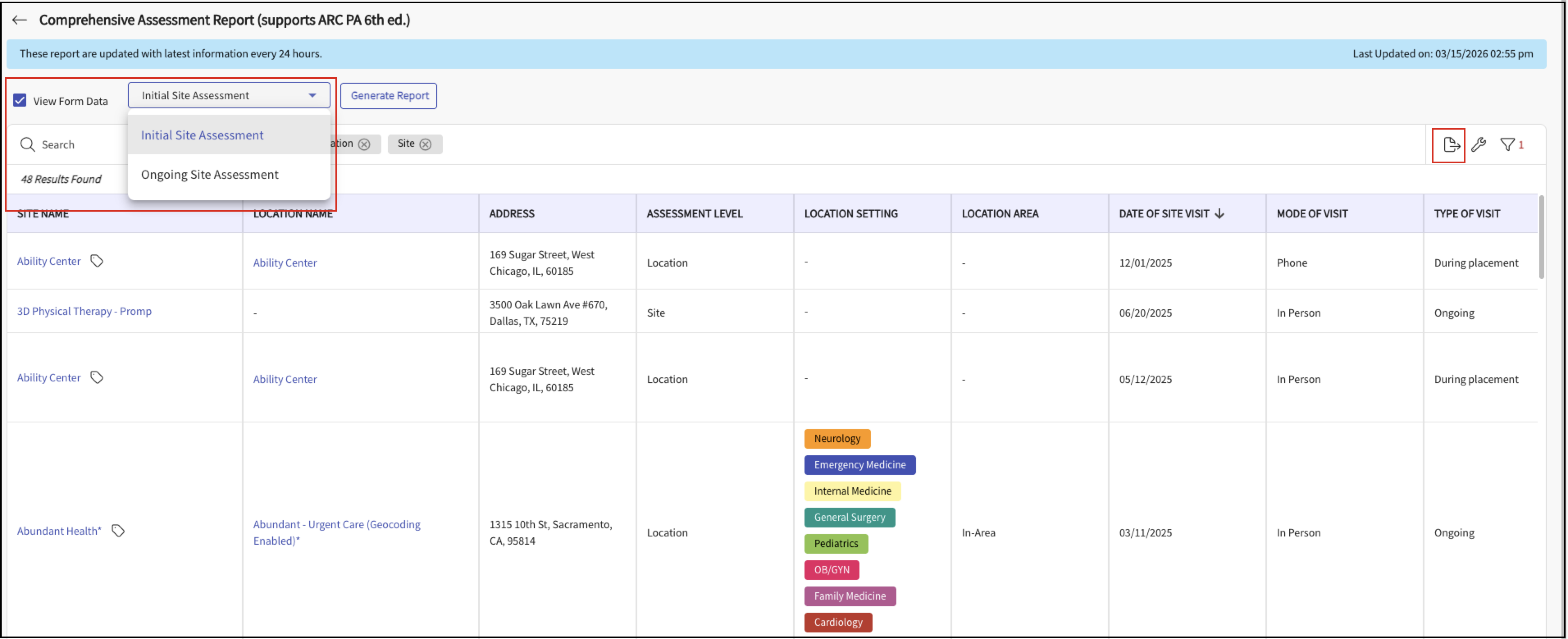This screenshot has height=639, width=1568.
Task: Uncheck the View Form Data checkbox
Action: click(20, 100)
